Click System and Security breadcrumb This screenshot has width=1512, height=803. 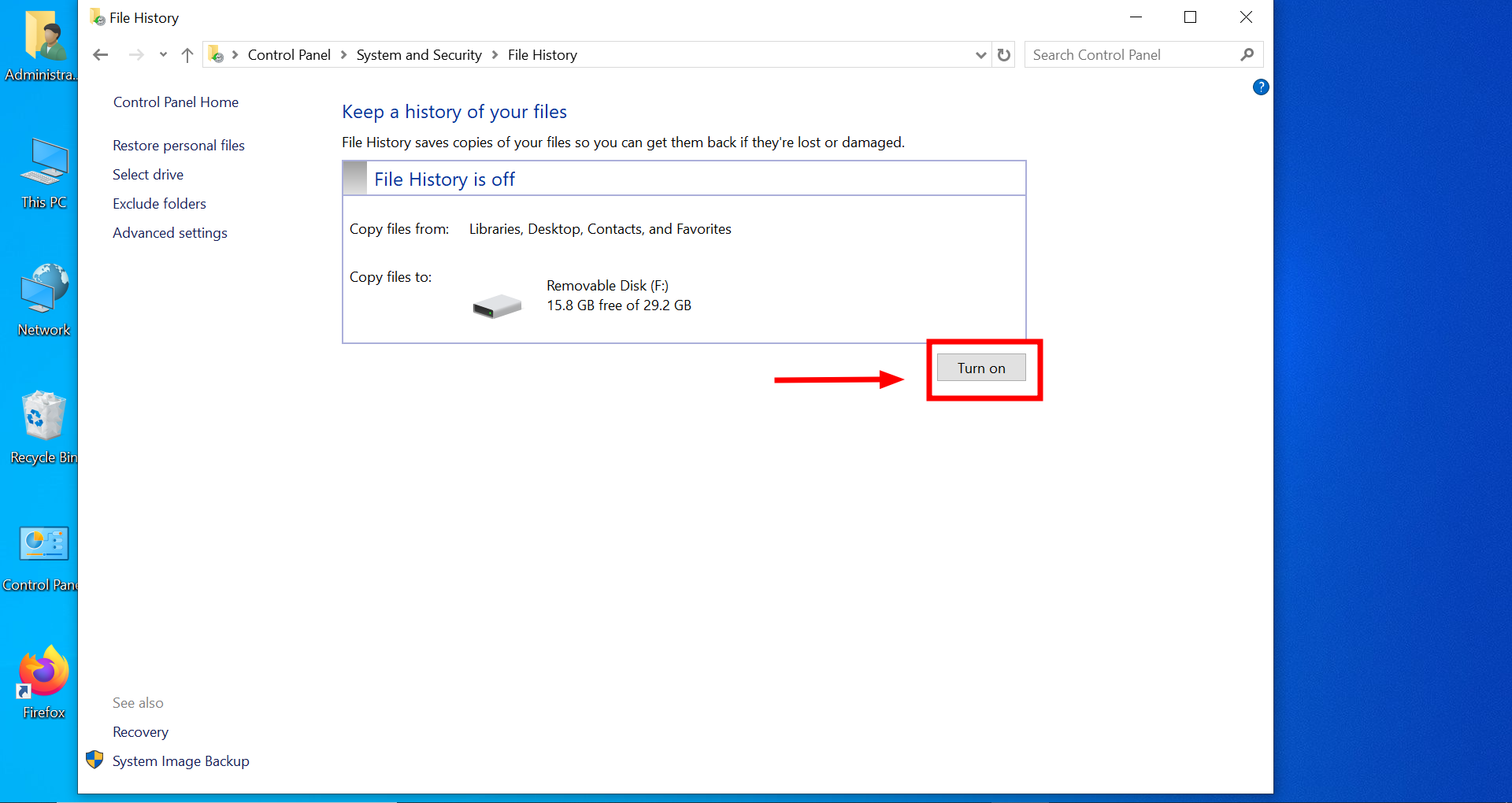pos(419,55)
